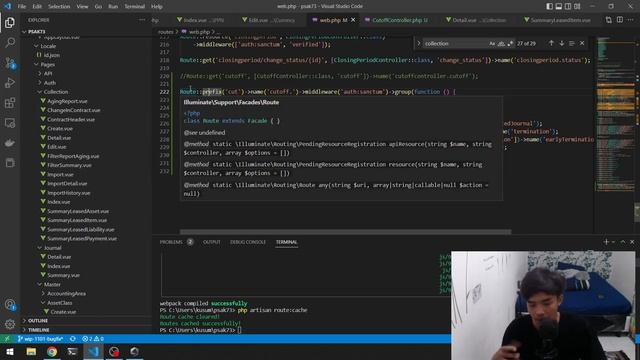Go to next find match
Viewport: 640px width, 360px height.
coord(562,43)
